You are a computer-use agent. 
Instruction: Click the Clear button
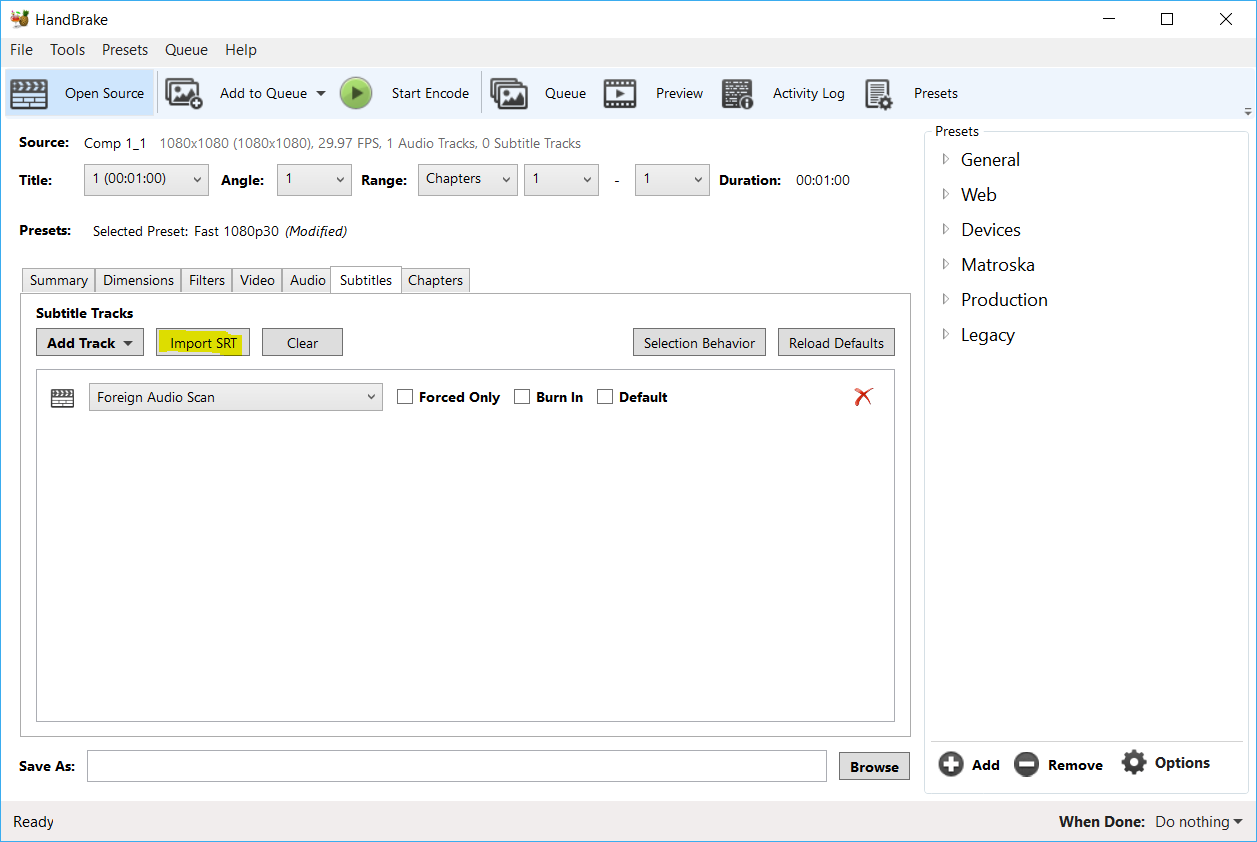coord(302,343)
